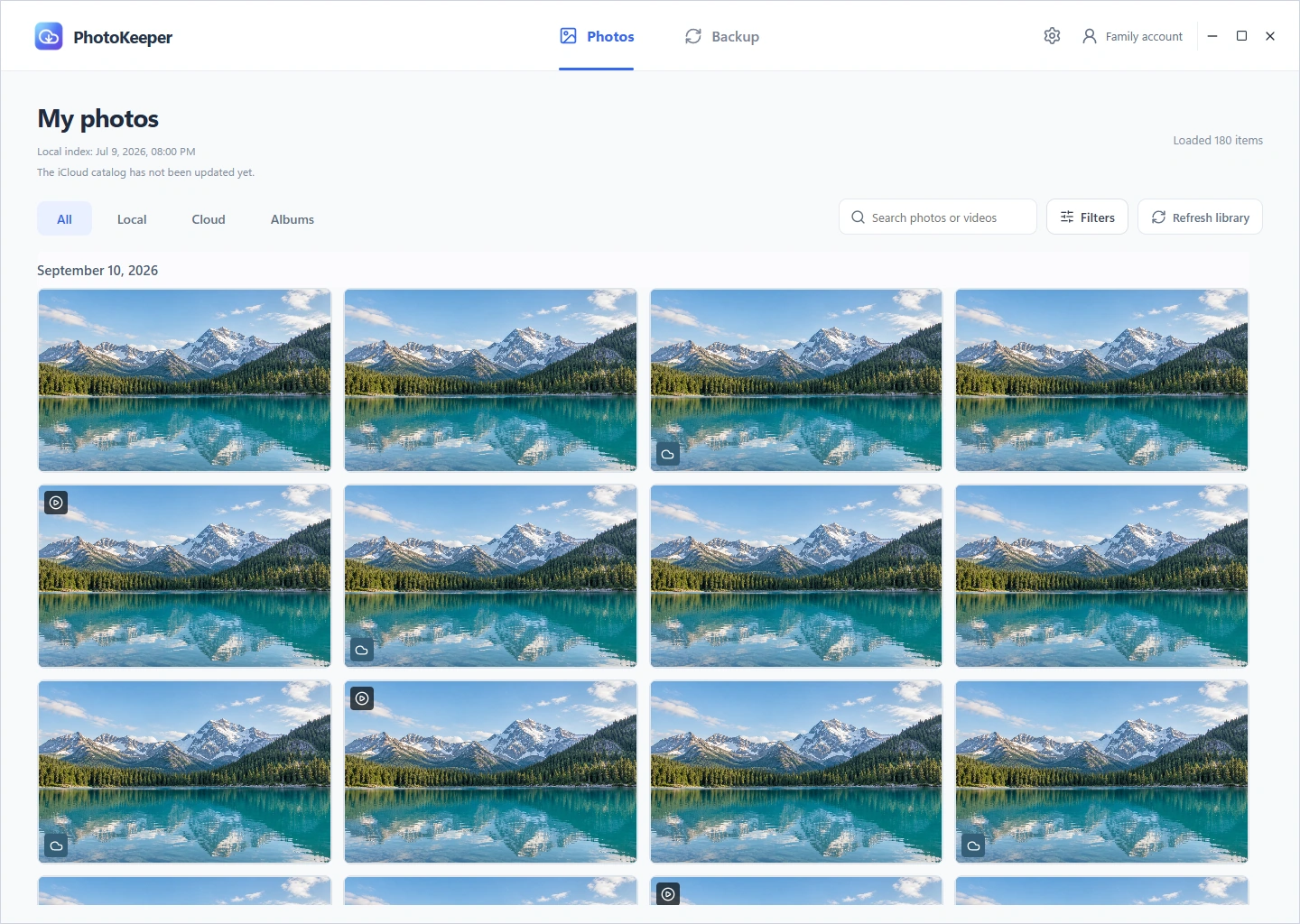Open third photo in second row

click(796, 576)
